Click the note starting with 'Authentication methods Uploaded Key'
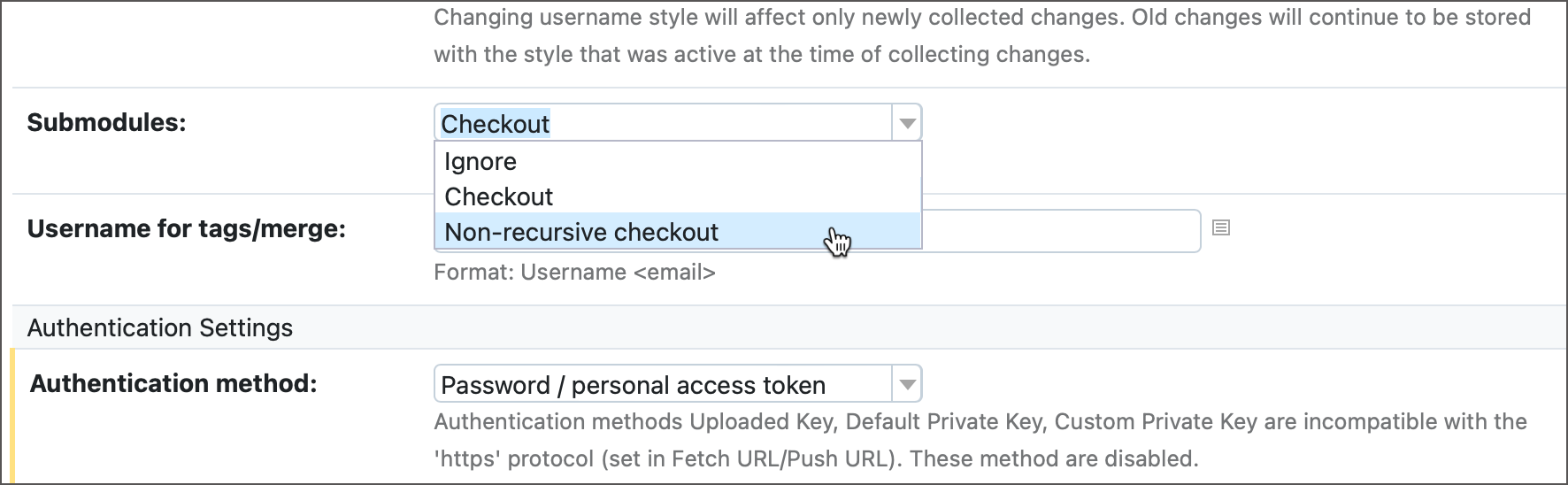Screen dimensions: 1568x485 (980, 421)
